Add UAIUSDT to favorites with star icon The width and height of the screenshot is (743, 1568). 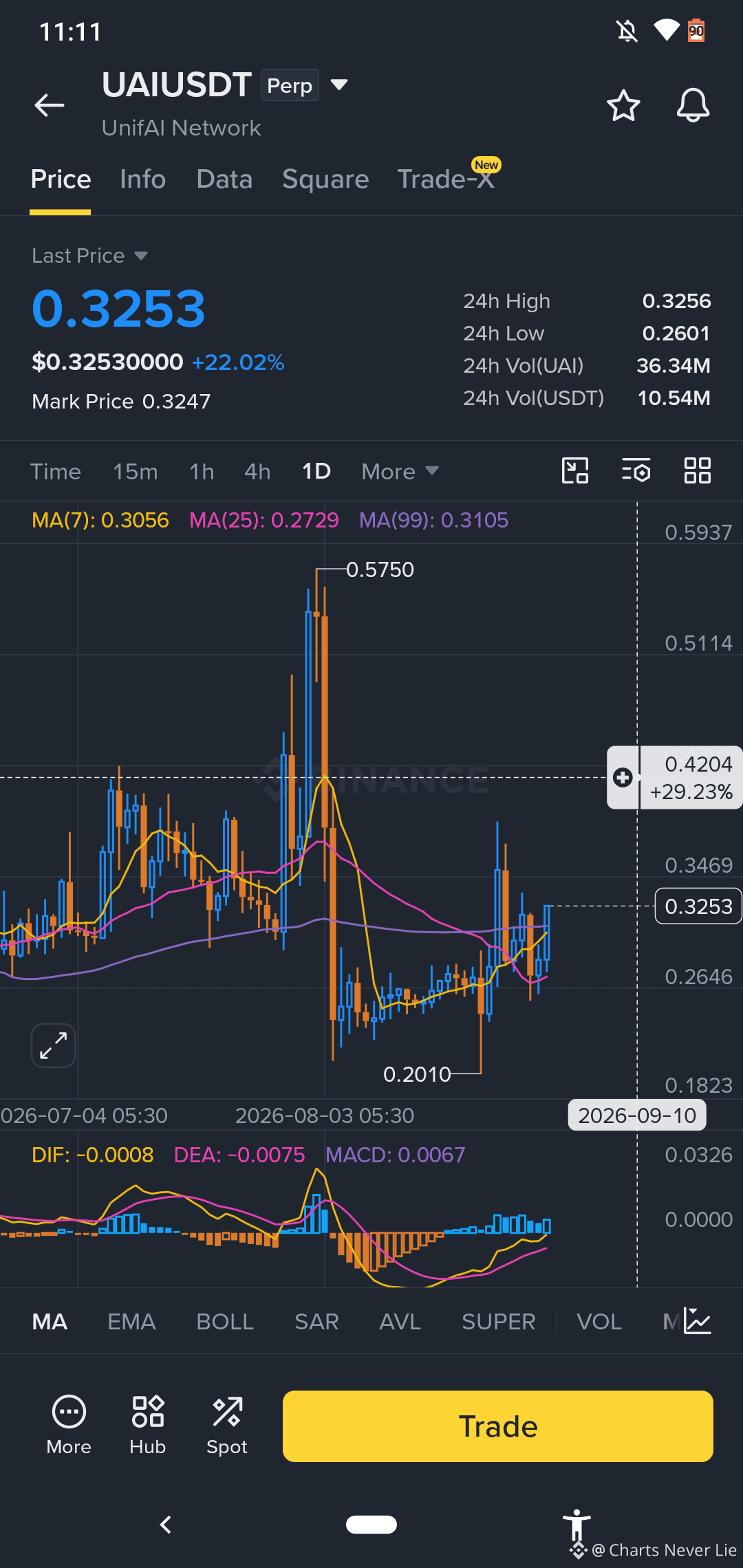[x=623, y=105]
